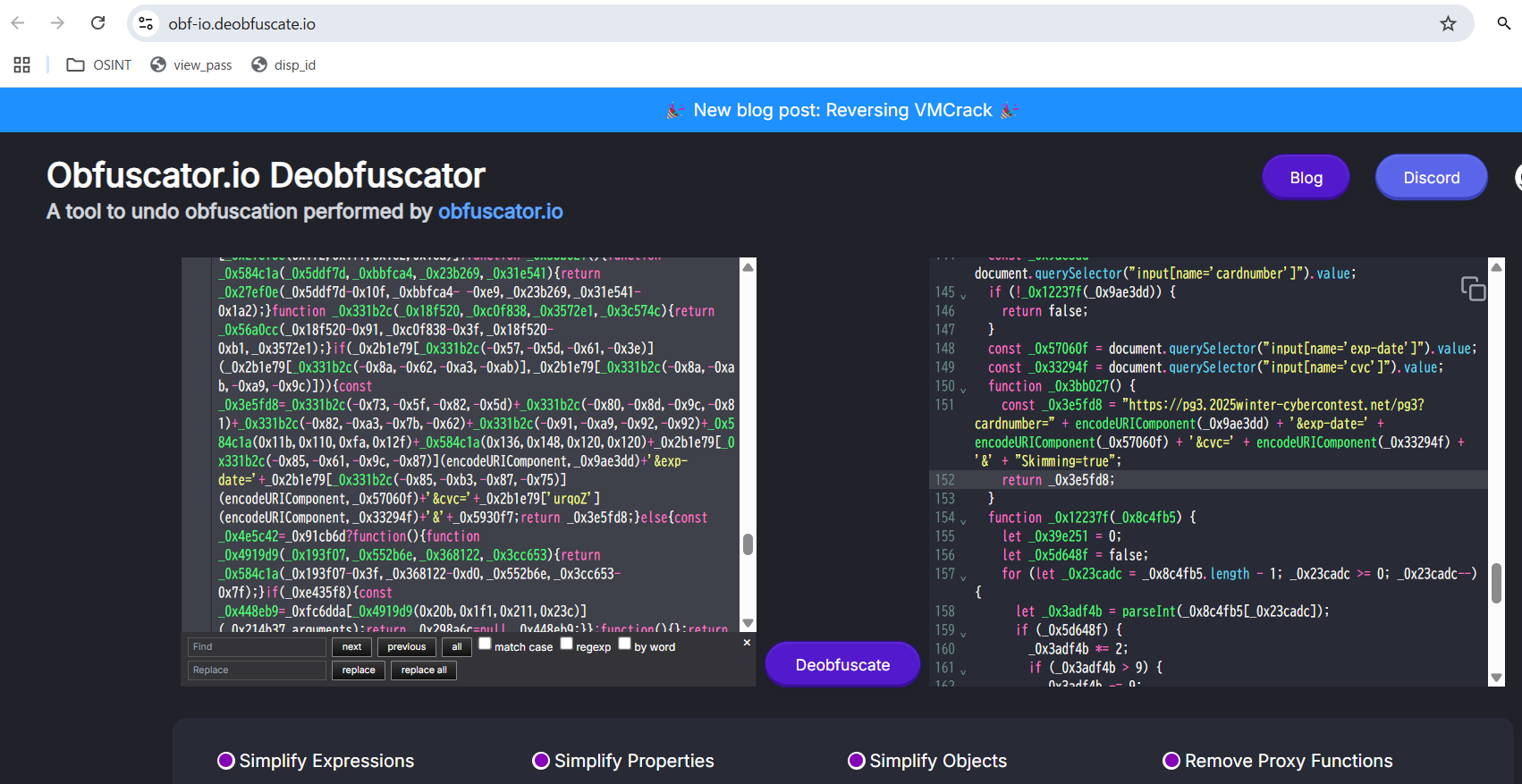Toggle the Simplify Expressions option
Viewport: 1522px width, 784px height.
pyautogui.click(x=226, y=761)
